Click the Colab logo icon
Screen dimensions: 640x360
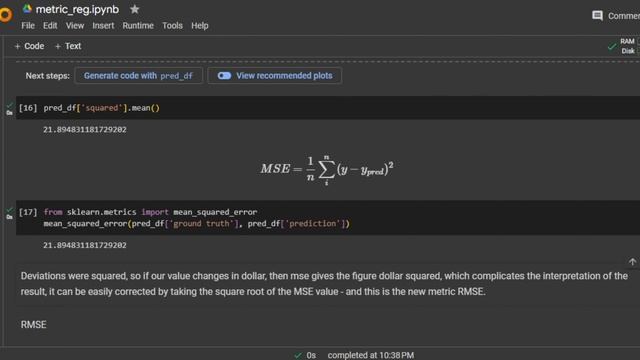(x=5, y=15)
